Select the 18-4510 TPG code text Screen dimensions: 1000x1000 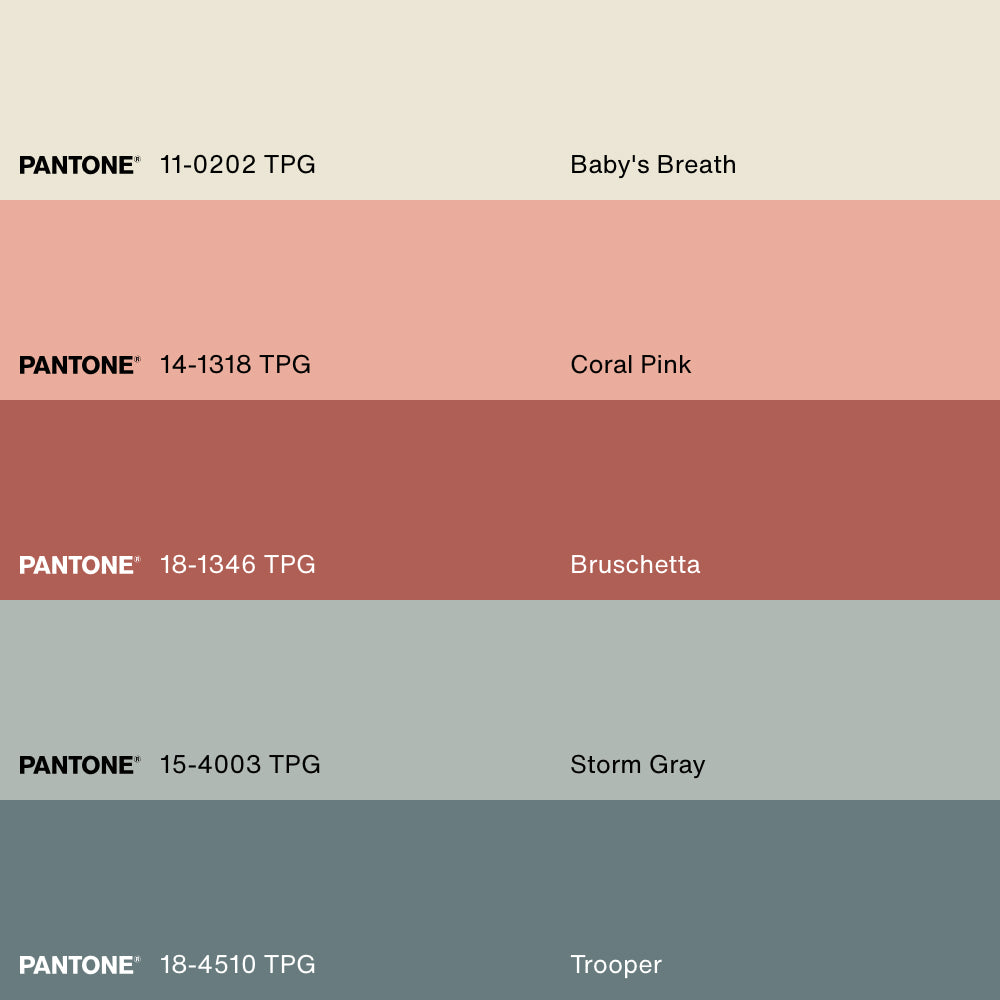coord(237,965)
